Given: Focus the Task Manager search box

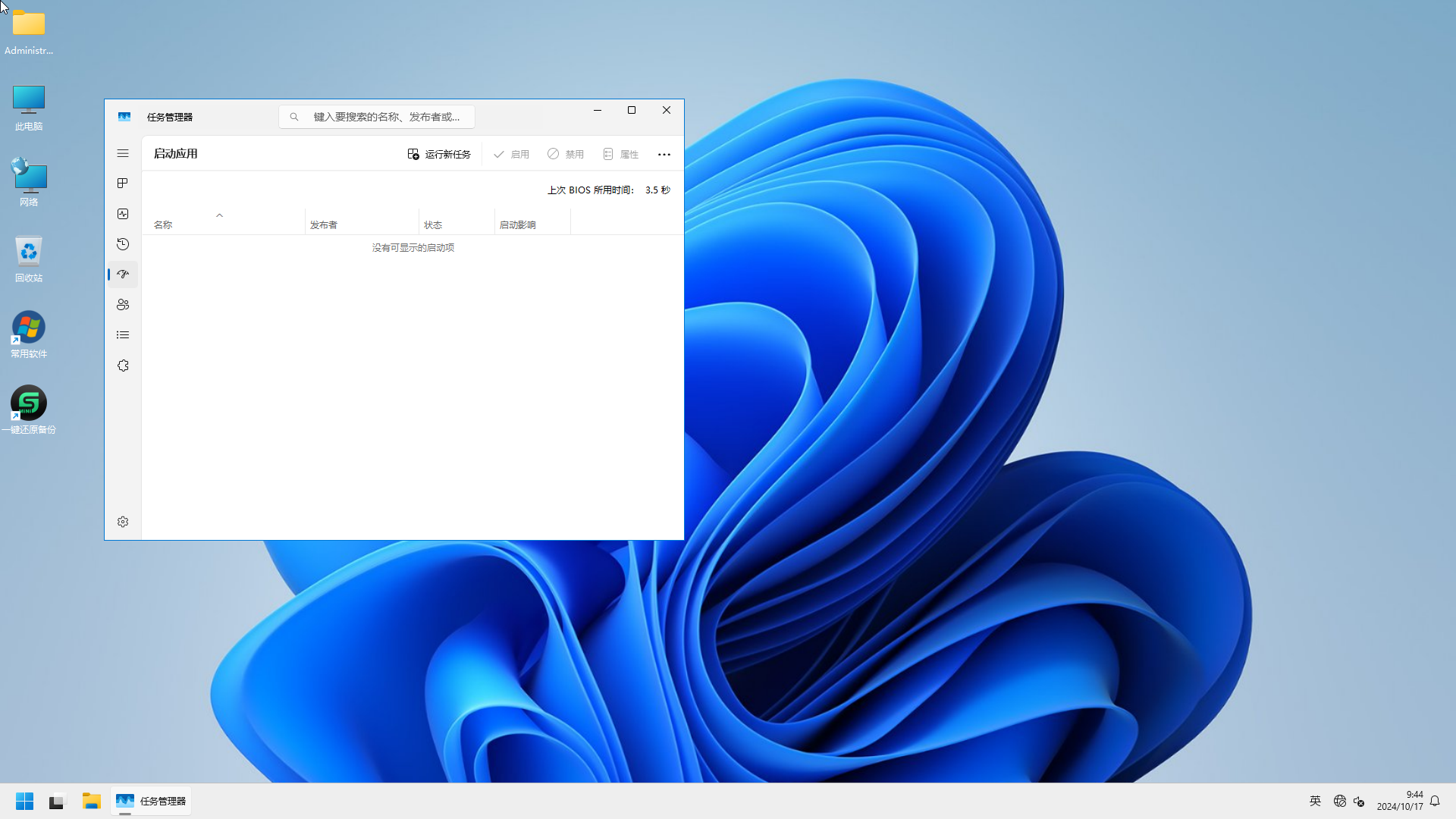Looking at the screenshot, I should click(x=377, y=117).
